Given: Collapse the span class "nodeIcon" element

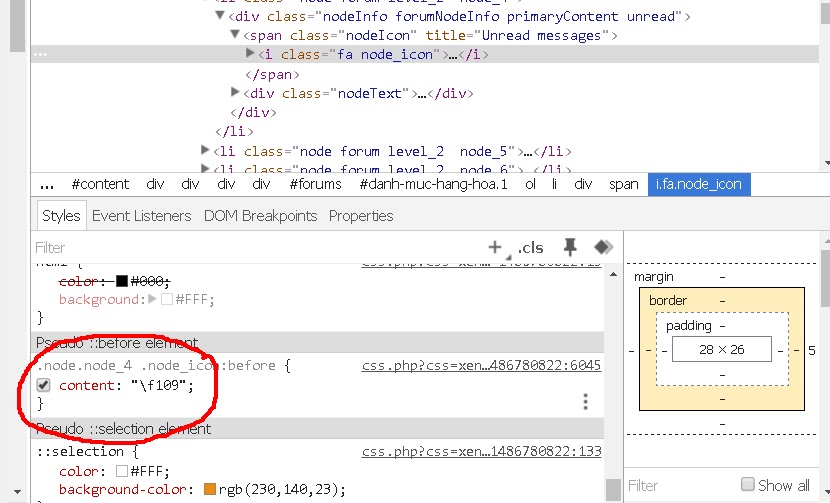Looking at the screenshot, I should point(236,35).
